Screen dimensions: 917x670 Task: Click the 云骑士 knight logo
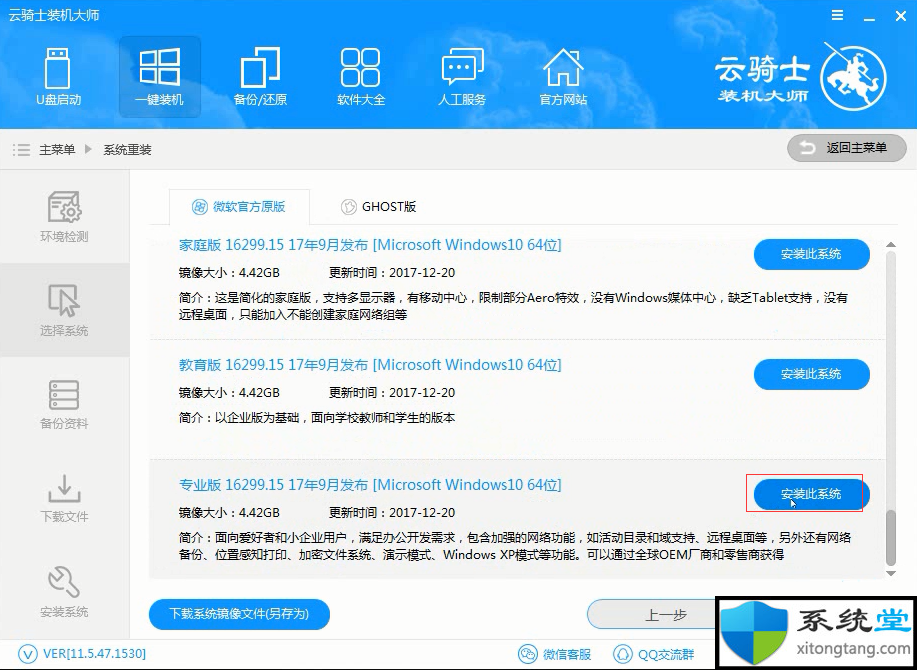[853, 78]
